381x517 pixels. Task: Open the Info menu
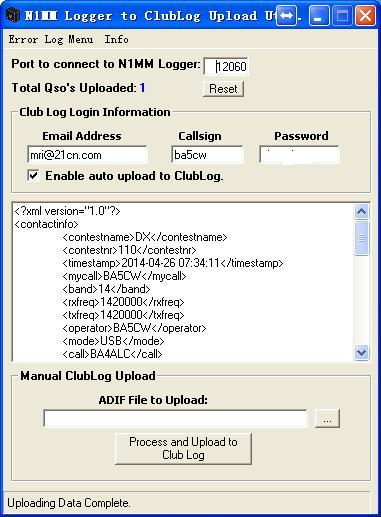point(116,39)
